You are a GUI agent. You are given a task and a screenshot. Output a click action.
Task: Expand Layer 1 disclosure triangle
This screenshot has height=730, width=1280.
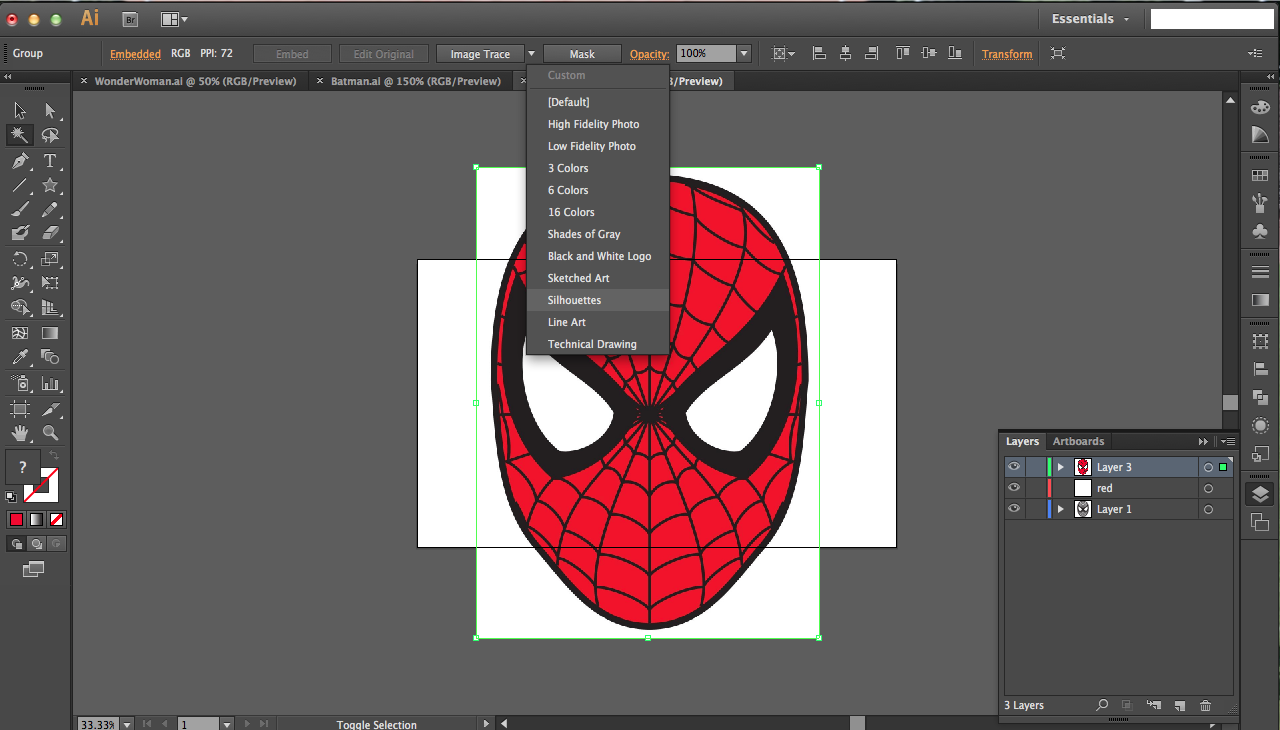(1061, 509)
